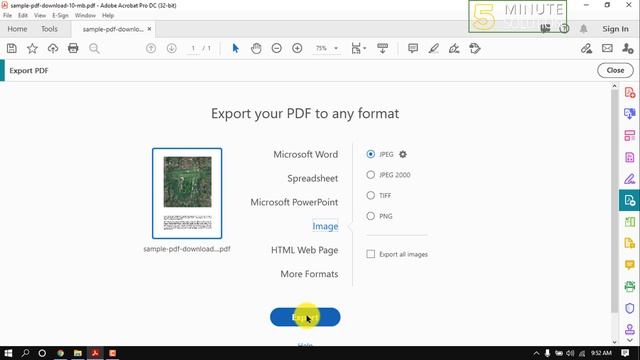Click the stamp tool icon
Viewport: 640px width, 360px height.
[475, 48]
